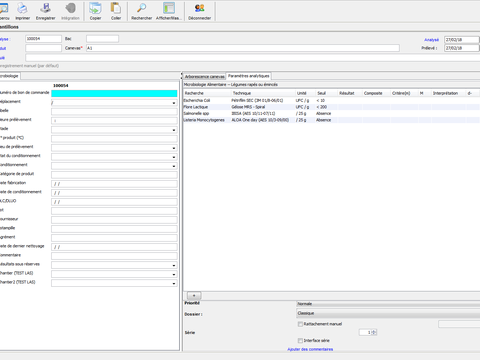Click the Ajouter des commentaires link
This screenshot has width=480, height=360.
(310, 349)
